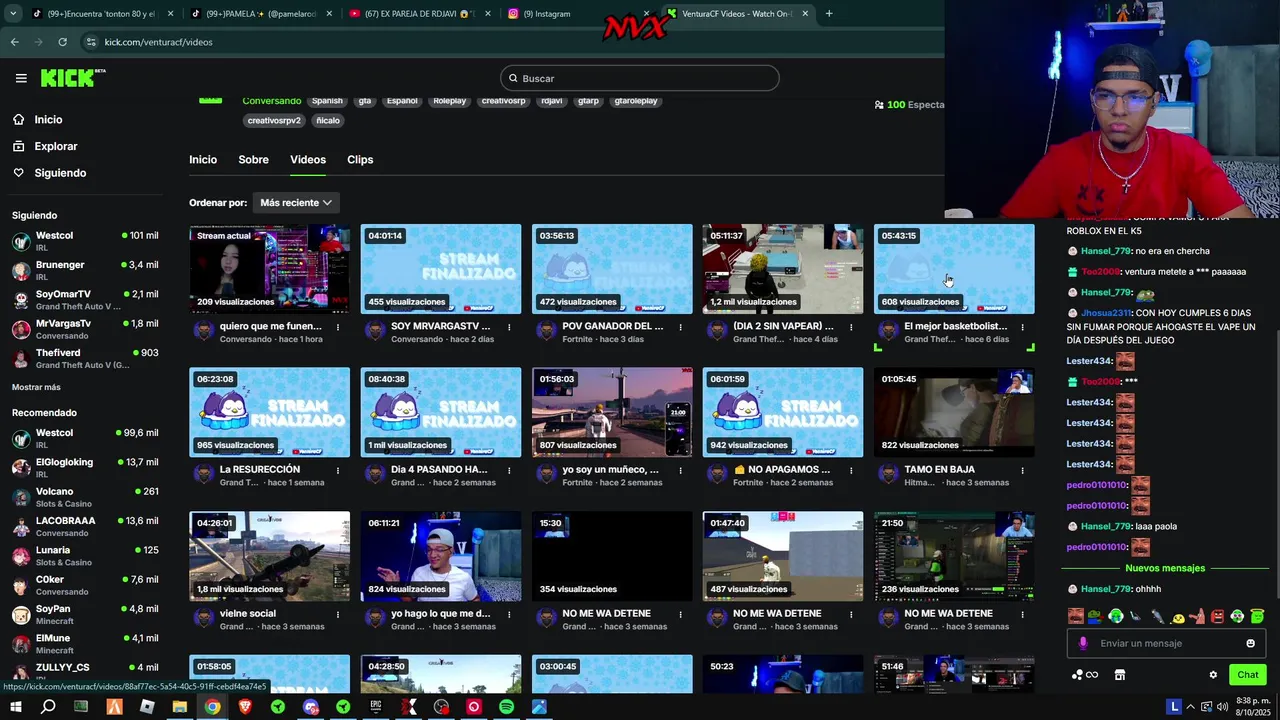Open Volcano recommended channel
Image resolution: width=1280 pixels, height=720 pixels.
point(85,497)
